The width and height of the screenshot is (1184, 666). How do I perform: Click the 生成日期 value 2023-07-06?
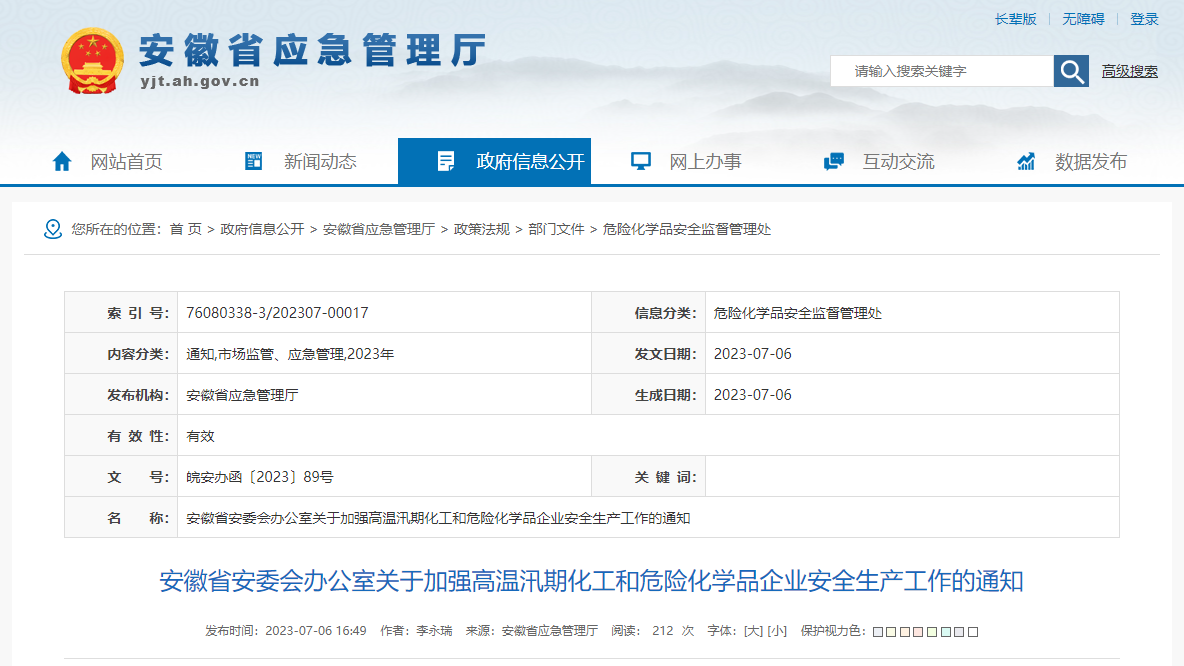(x=752, y=394)
